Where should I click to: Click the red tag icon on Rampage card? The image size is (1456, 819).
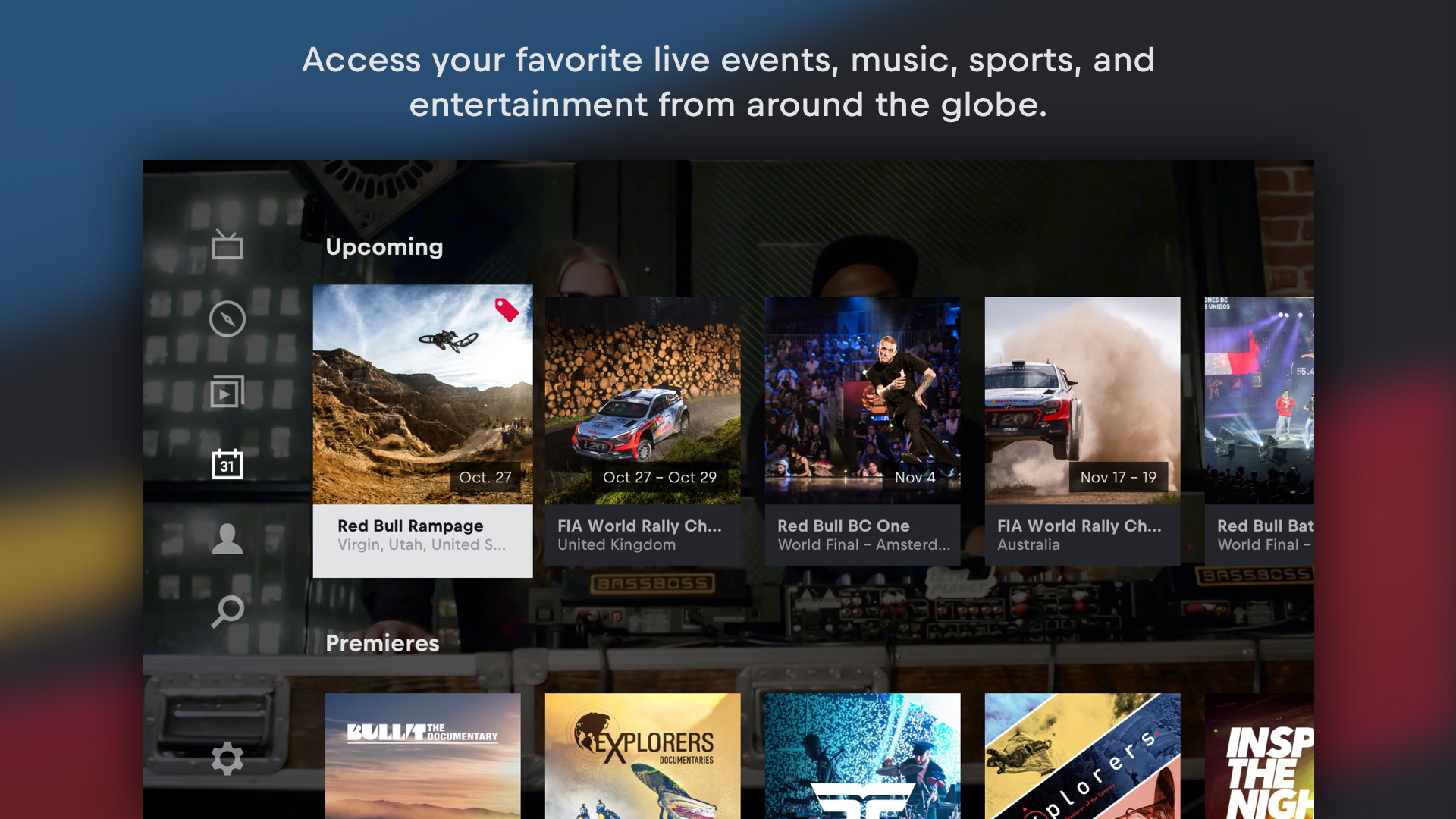coord(507,309)
